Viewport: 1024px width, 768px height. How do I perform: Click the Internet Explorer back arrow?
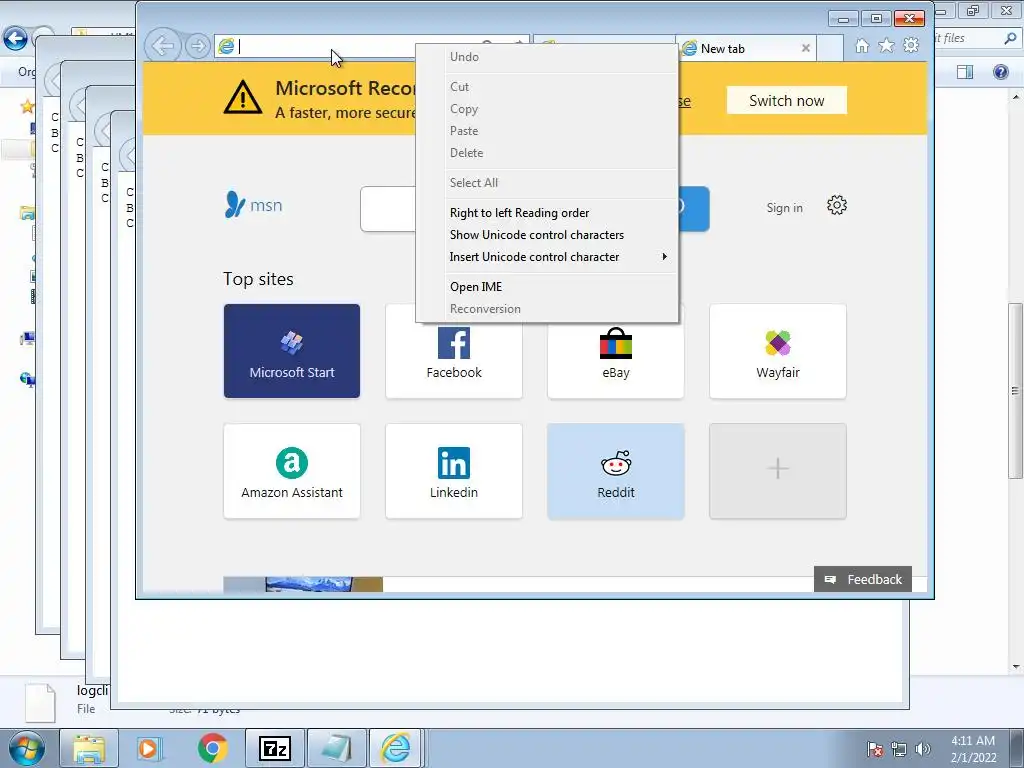click(x=162, y=46)
